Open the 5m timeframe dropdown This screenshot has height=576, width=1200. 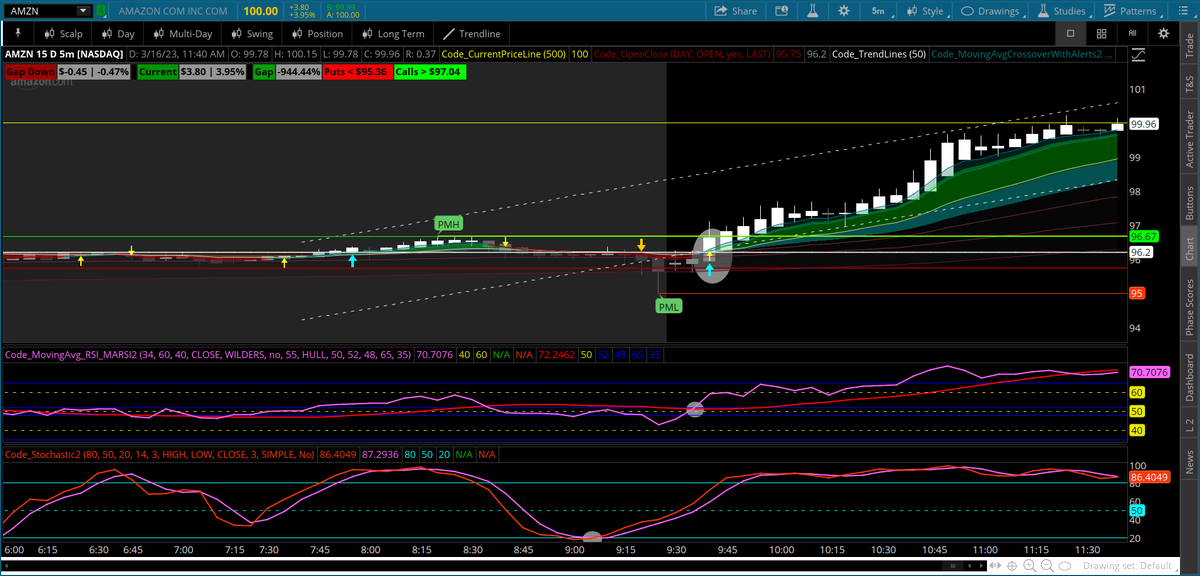[878, 11]
